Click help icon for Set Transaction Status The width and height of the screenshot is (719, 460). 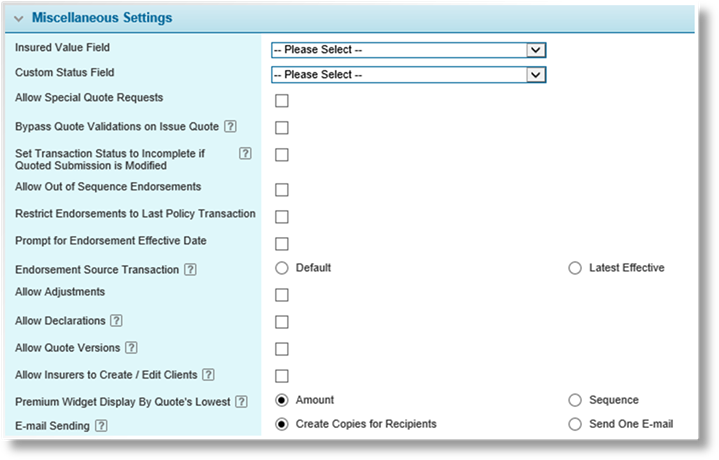pos(245,153)
